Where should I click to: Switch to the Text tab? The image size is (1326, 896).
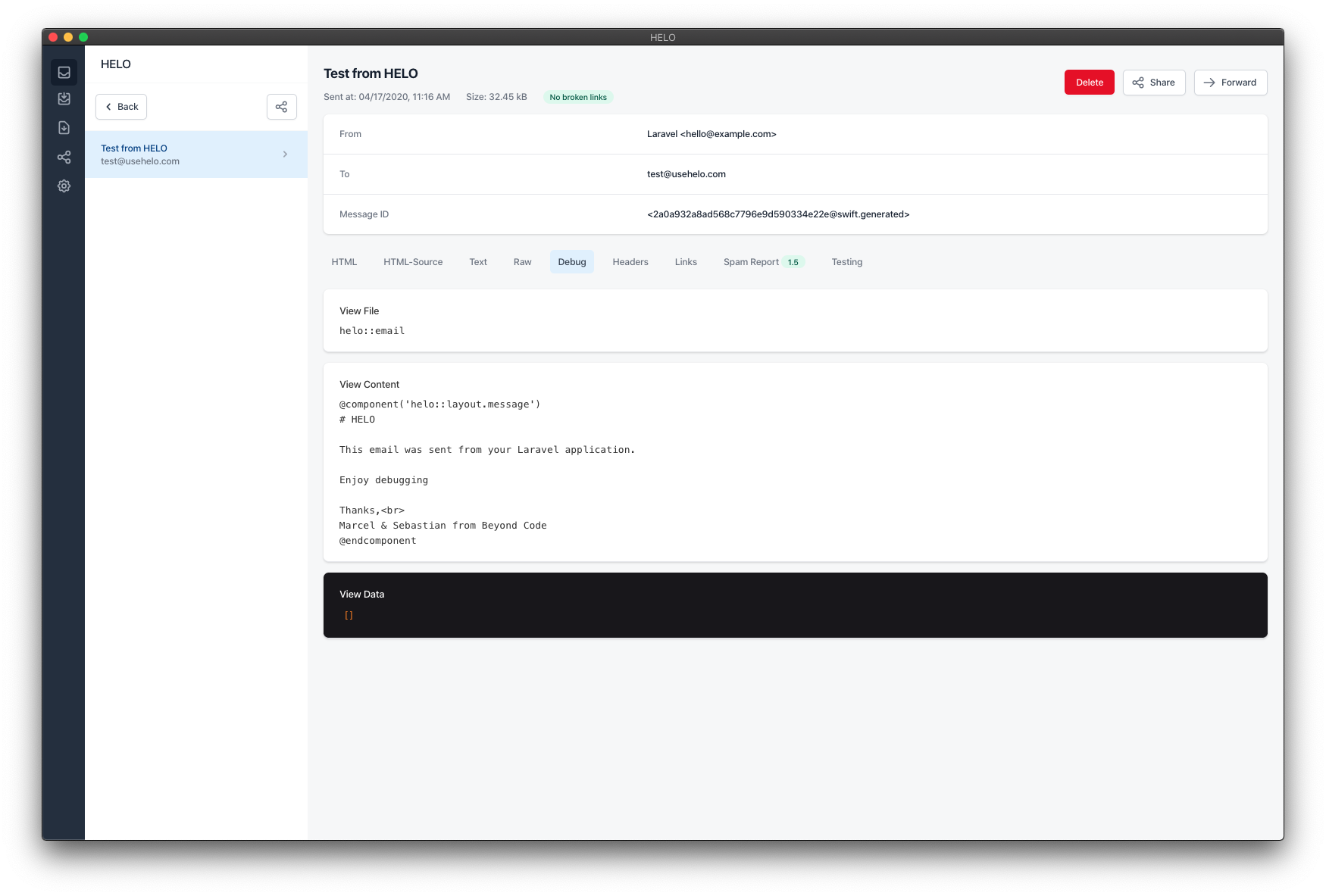tap(478, 262)
